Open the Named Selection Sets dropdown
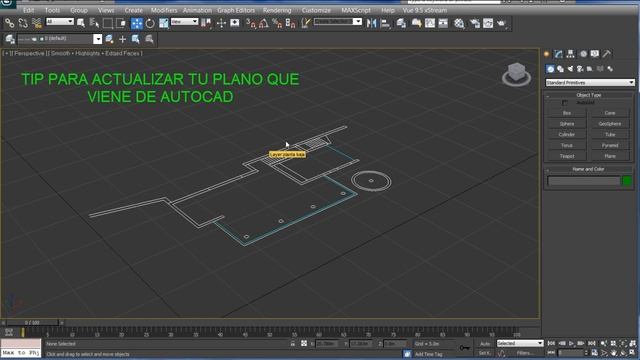 click(338, 21)
